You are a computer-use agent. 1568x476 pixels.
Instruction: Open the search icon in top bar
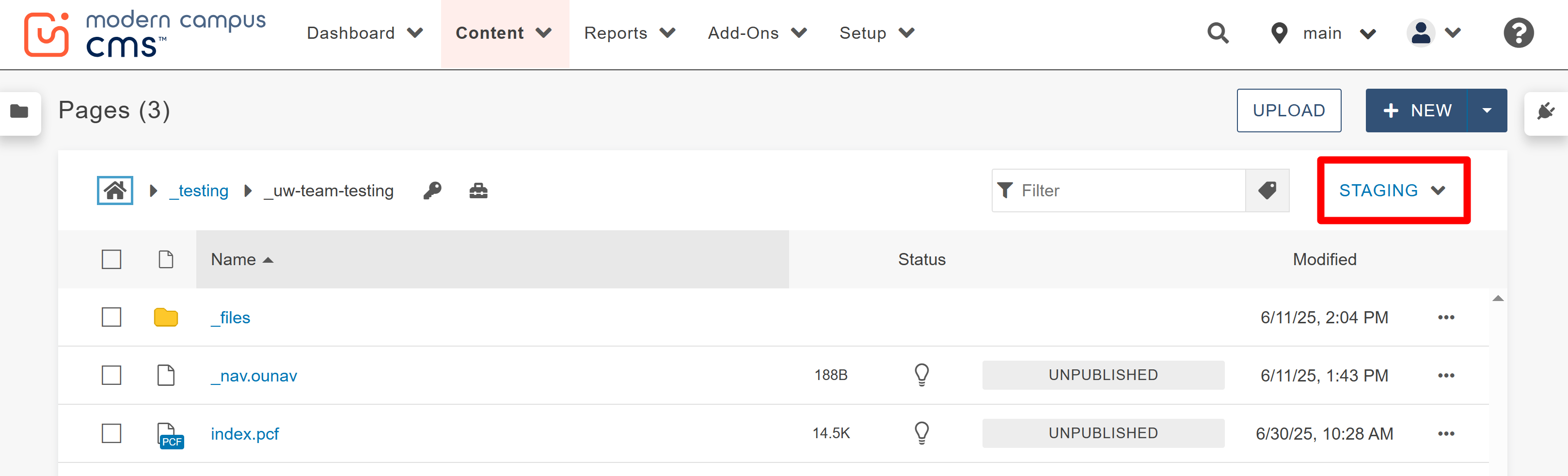click(x=1218, y=33)
